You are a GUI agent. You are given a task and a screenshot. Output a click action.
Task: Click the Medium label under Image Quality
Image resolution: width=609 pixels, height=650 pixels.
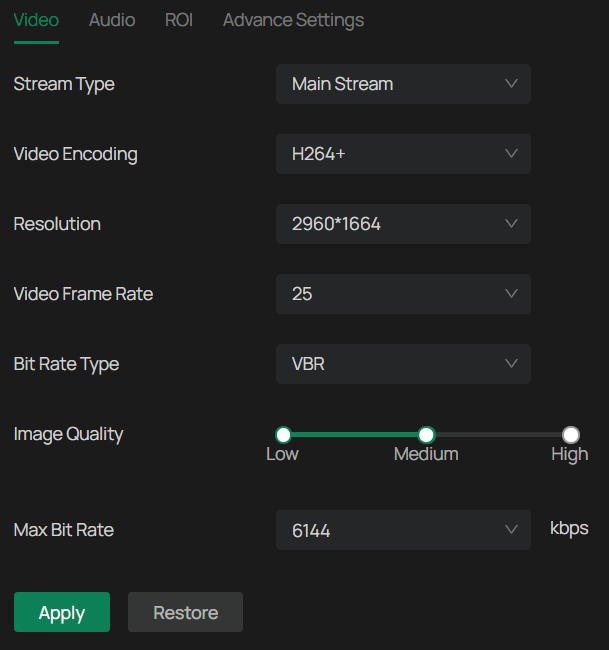[x=426, y=454]
